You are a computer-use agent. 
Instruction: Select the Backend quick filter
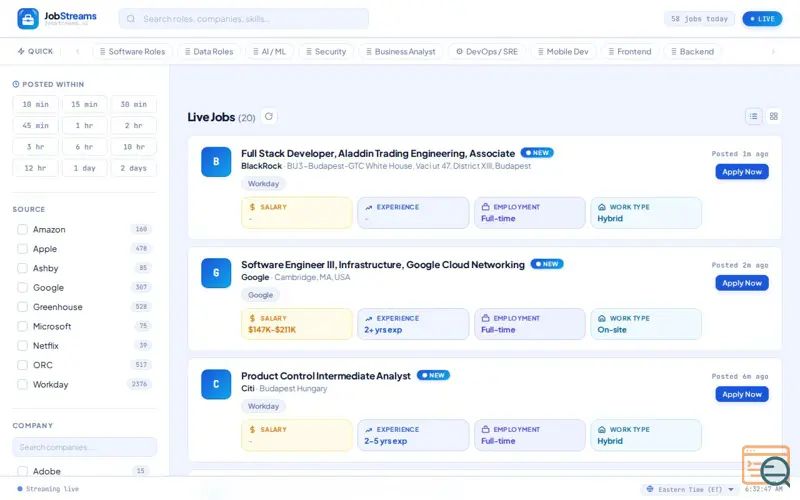point(692,52)
